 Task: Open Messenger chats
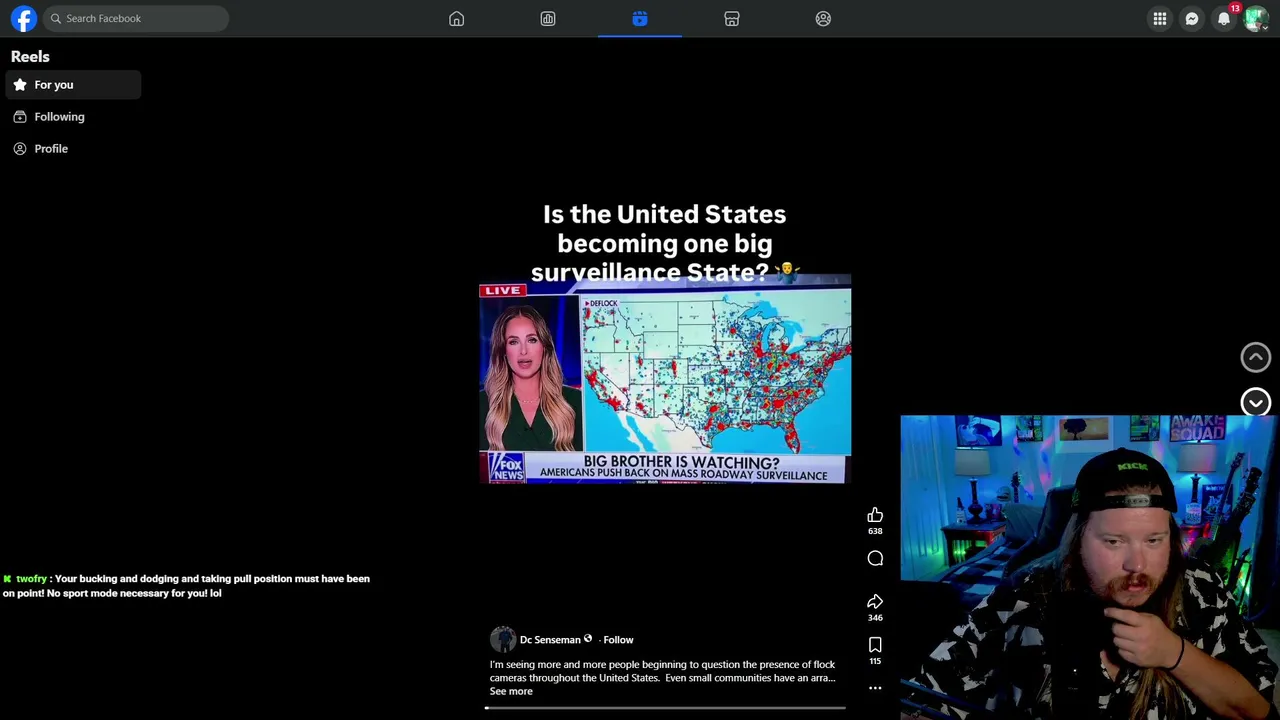coord(1192,19)
